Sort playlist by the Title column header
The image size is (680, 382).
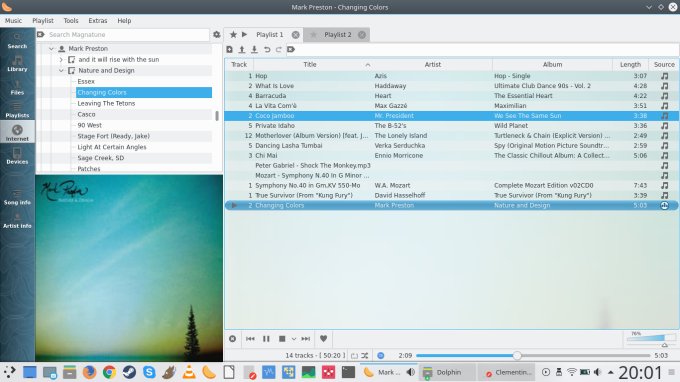(310, 64)
